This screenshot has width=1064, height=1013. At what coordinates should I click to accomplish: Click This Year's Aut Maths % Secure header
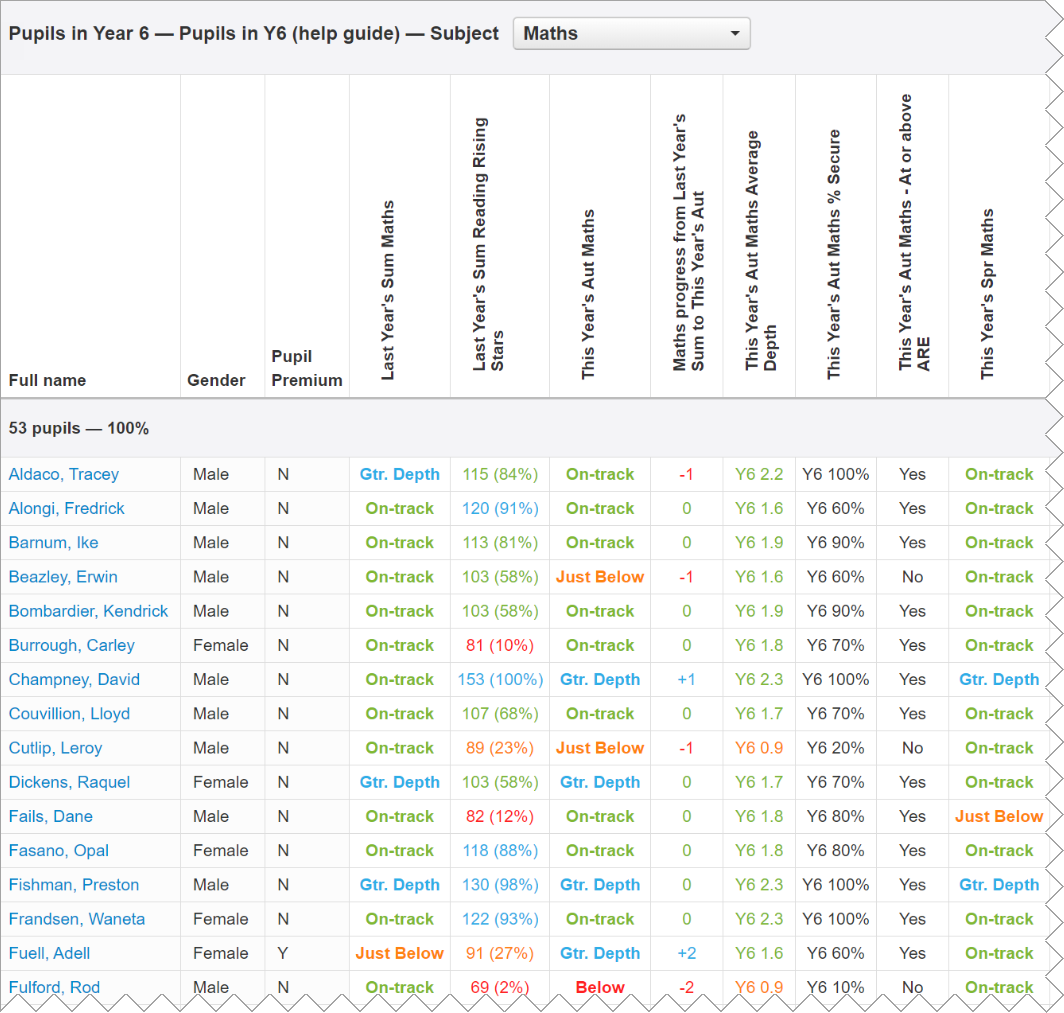point(834,254)
